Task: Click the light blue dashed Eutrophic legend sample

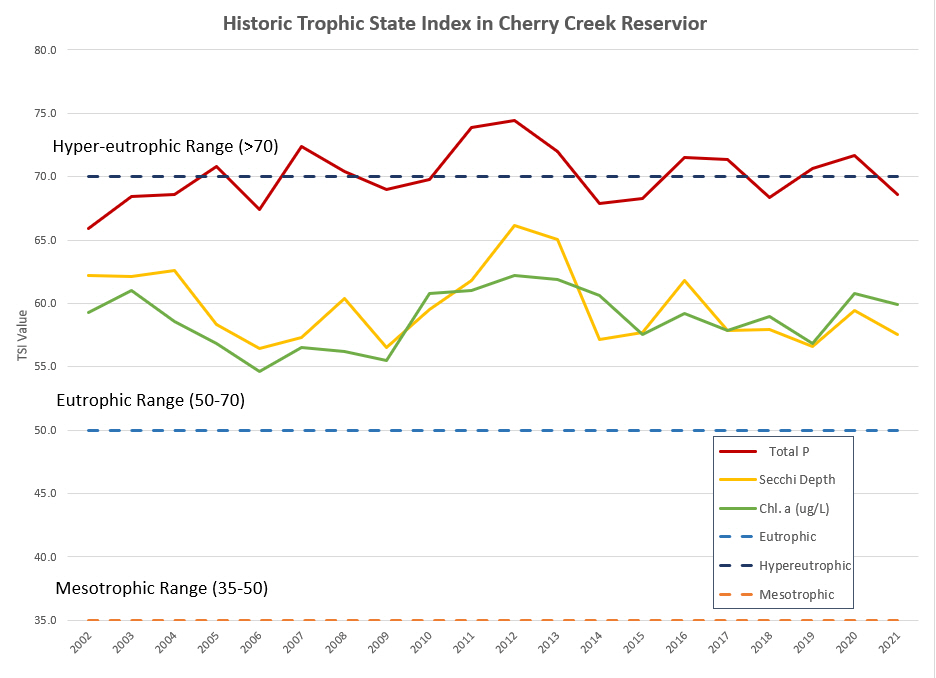Action: pos(737,537)
